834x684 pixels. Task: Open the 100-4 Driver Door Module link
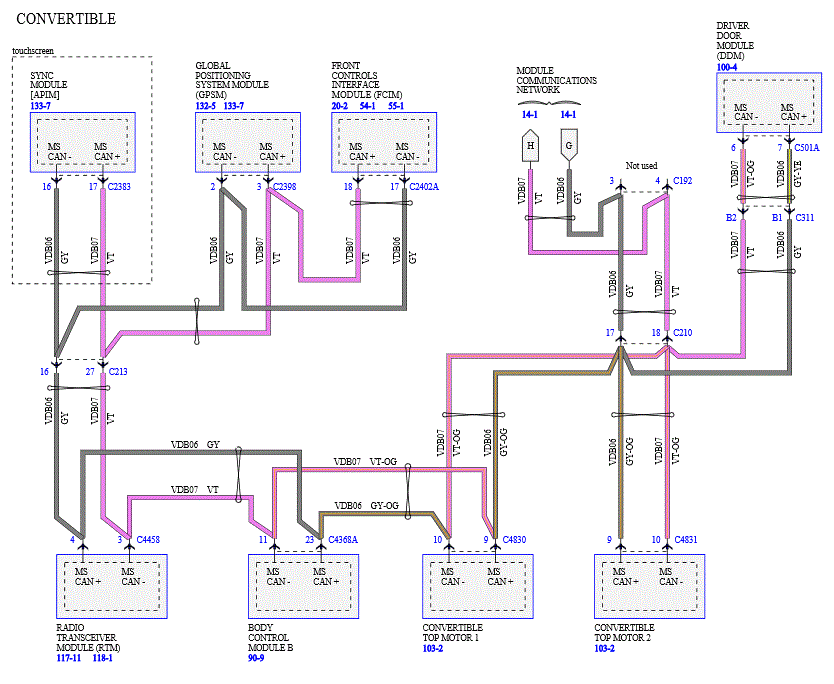point(727,68)
